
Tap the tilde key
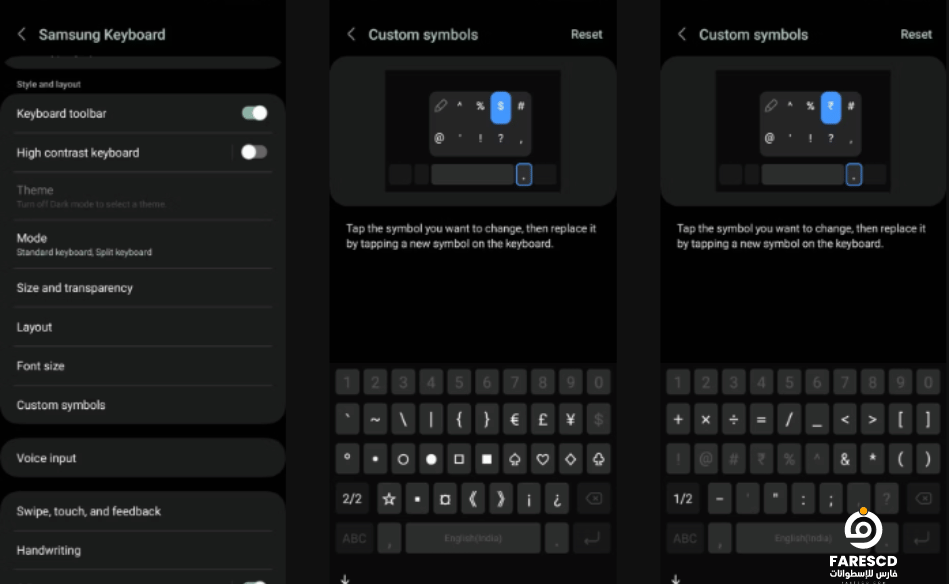point(375,419)
